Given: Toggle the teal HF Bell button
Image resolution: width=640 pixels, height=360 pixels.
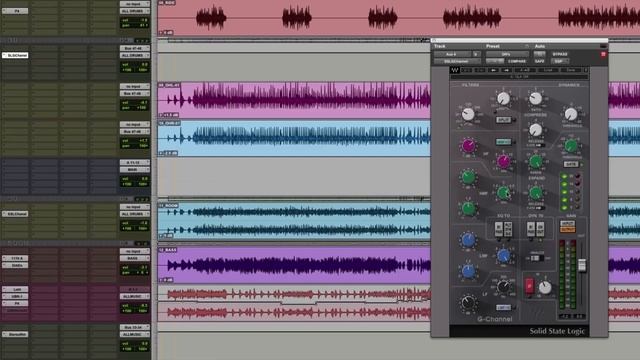Looking at the screenshot, I should coord(503,142).
